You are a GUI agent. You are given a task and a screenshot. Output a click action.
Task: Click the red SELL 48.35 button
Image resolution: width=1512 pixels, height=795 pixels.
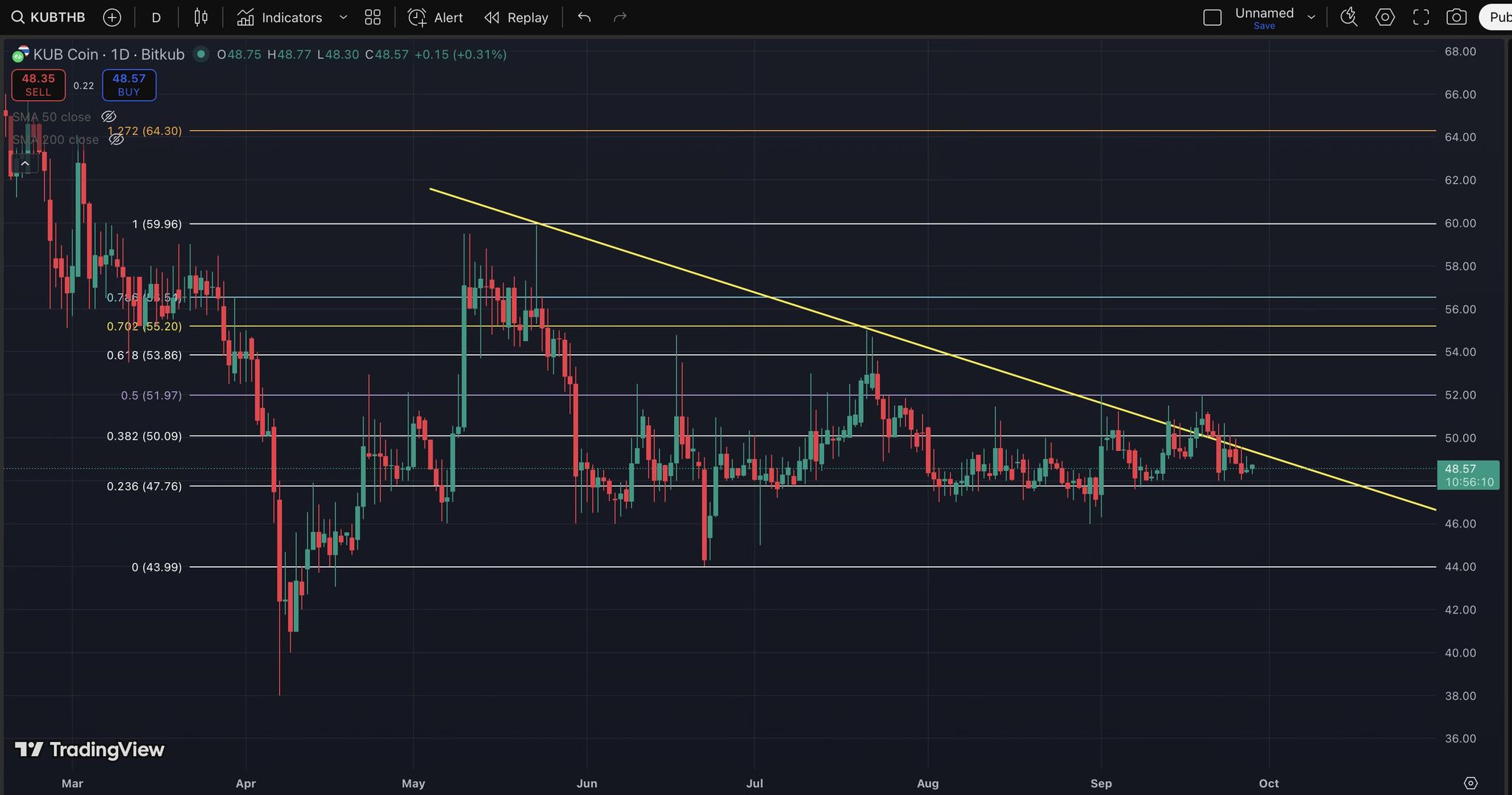(38, 85)
